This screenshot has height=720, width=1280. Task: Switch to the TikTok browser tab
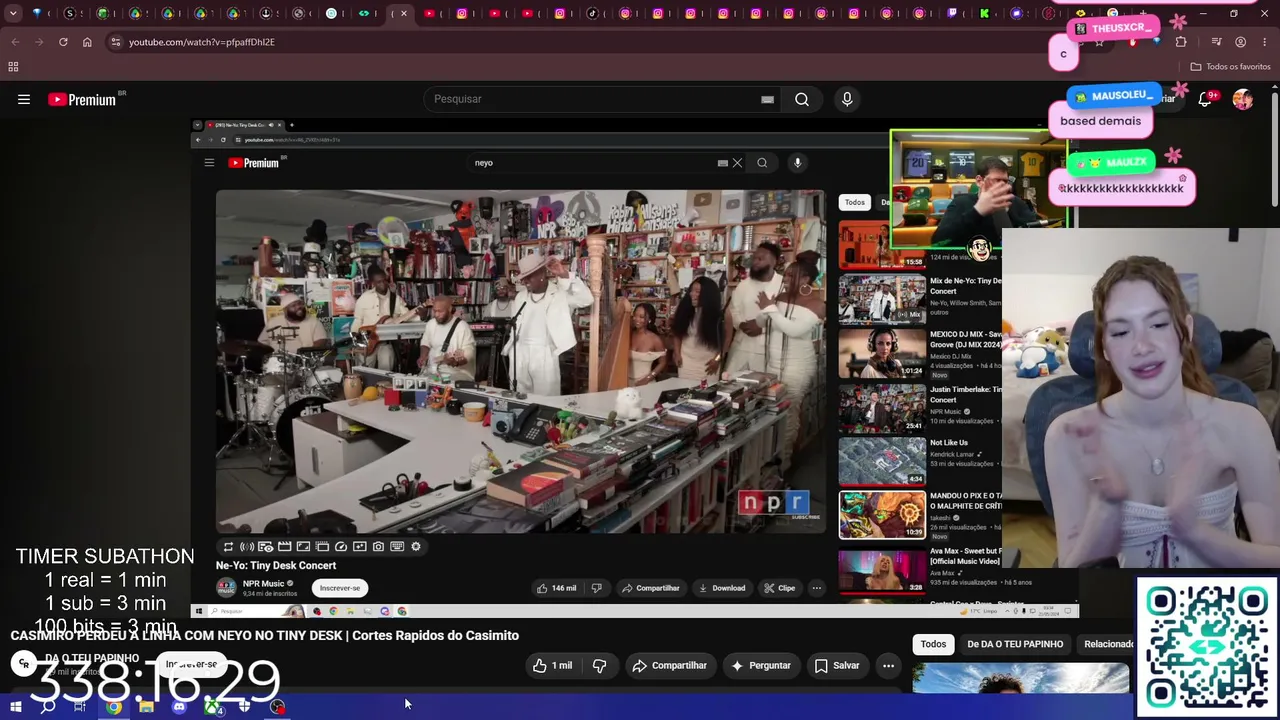pyautogui.click(x=593, y=14)
